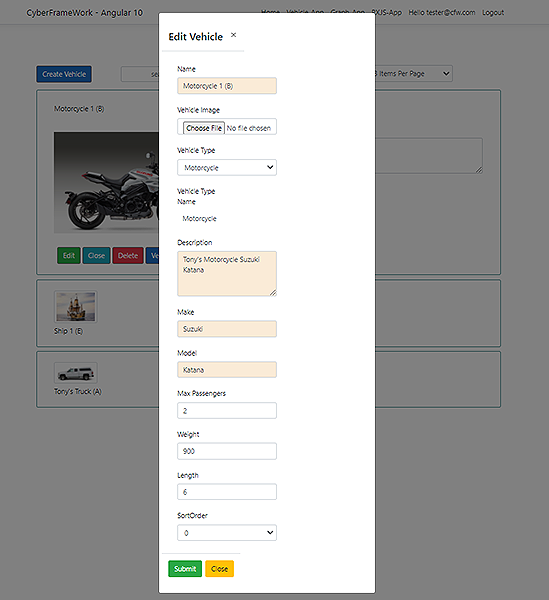This screenshot has height=600, width=549.
Task: Open the Vehicle Type dropdown
Action: [227, 168]
